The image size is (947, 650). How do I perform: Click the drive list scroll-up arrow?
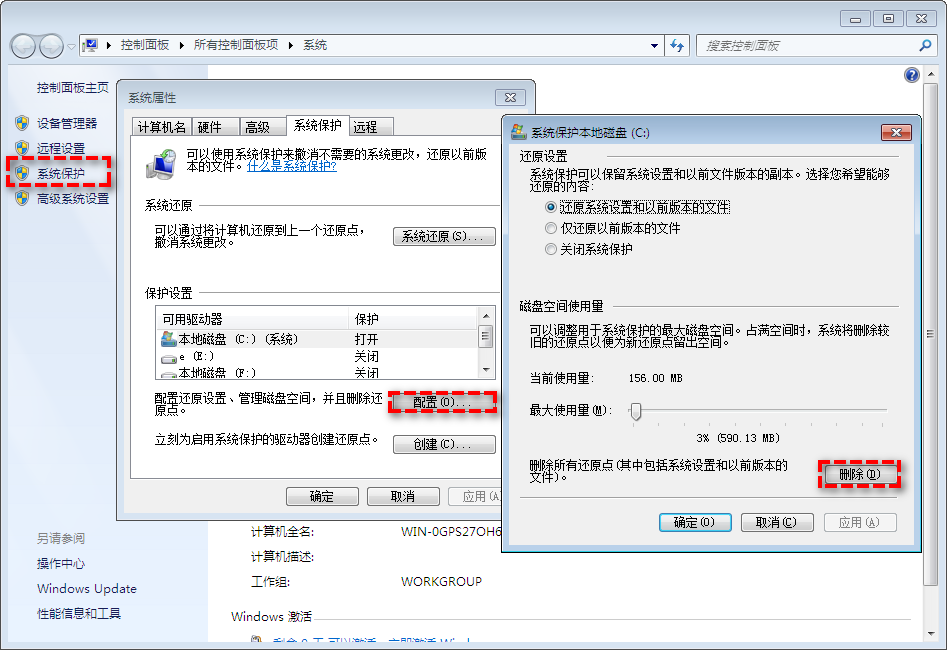pyautogui.click(x=486, y=317)
